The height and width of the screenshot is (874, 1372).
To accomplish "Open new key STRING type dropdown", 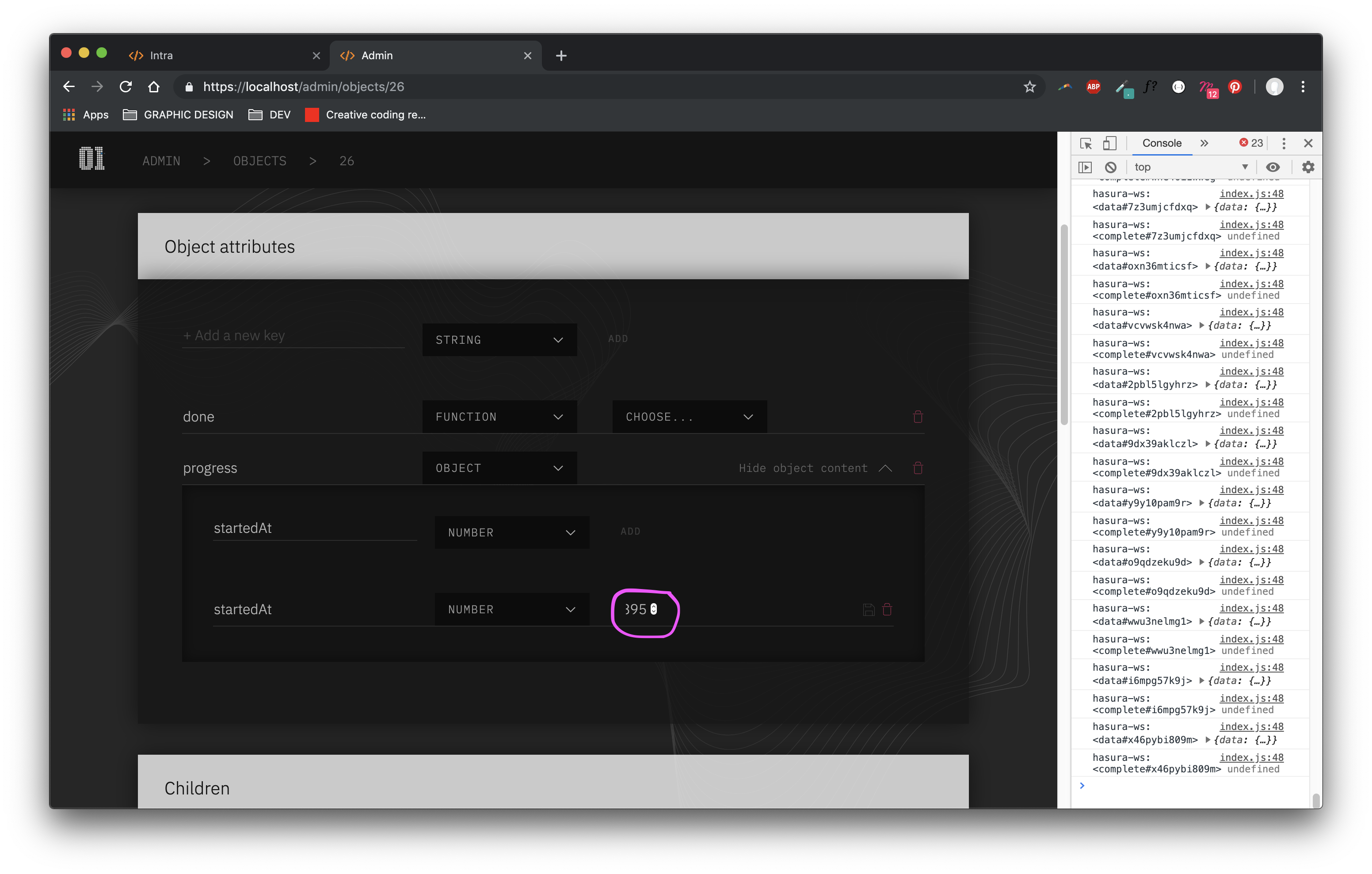I will coord(499,340).
